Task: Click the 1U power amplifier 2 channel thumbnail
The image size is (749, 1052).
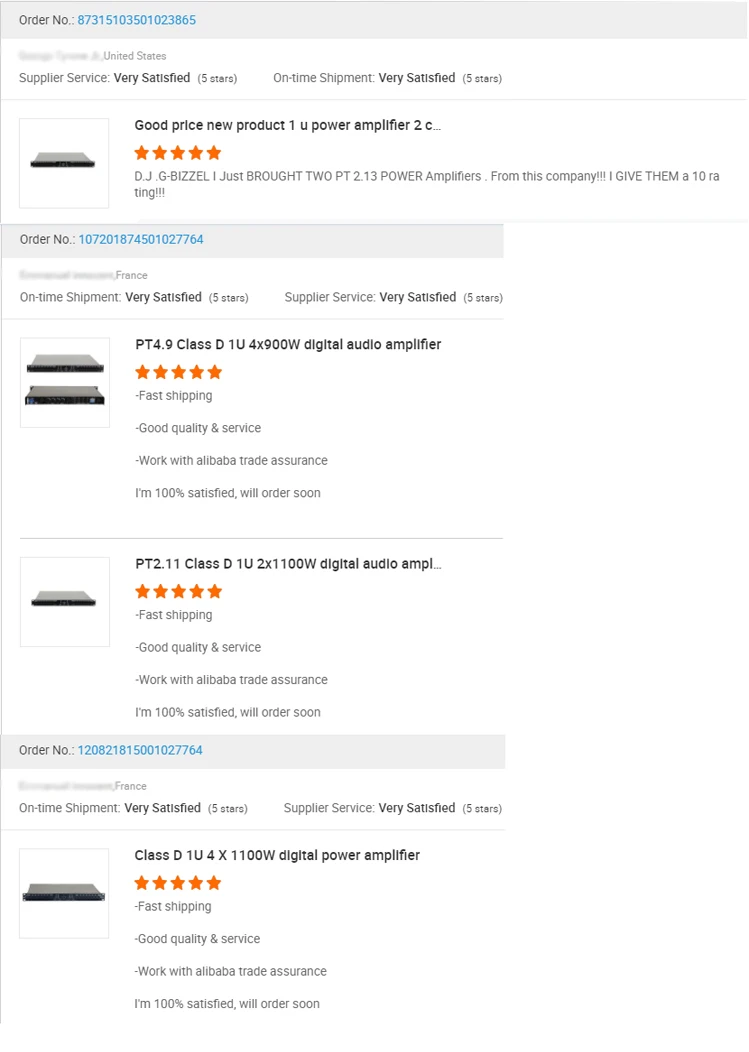Action: tap(64, 163)
